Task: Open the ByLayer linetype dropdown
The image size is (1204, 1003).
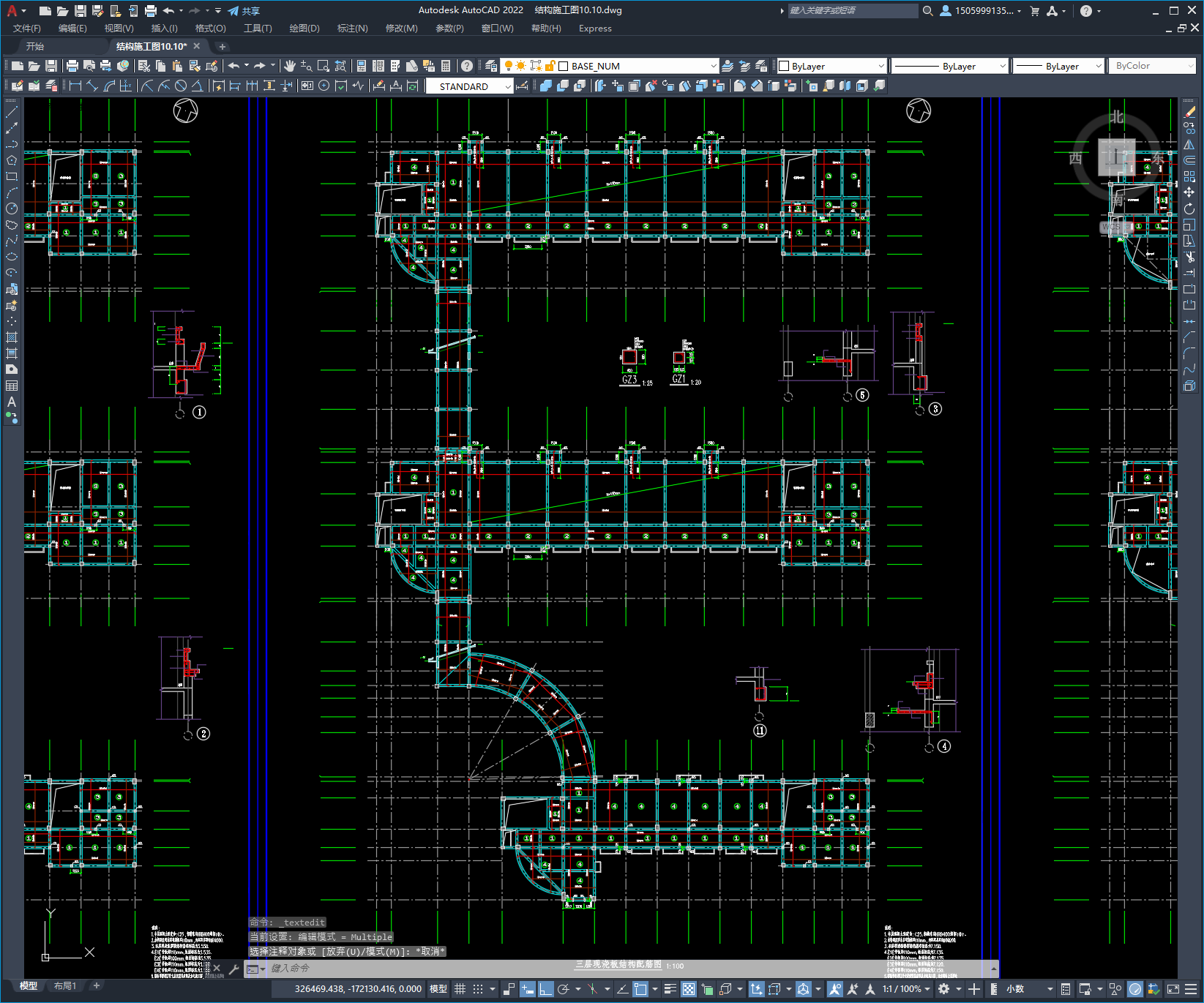Action: coord(950,66)
